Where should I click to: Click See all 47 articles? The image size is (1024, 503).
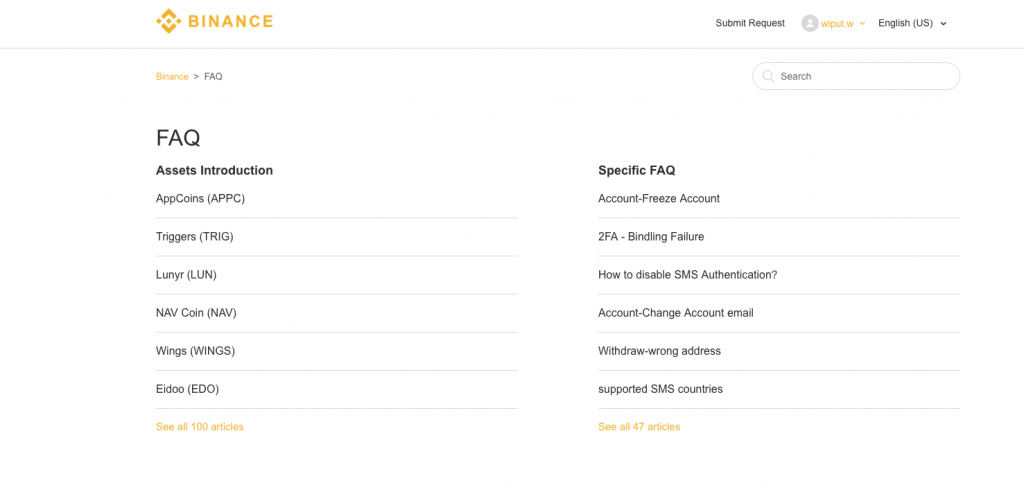(x=639, y=427)
